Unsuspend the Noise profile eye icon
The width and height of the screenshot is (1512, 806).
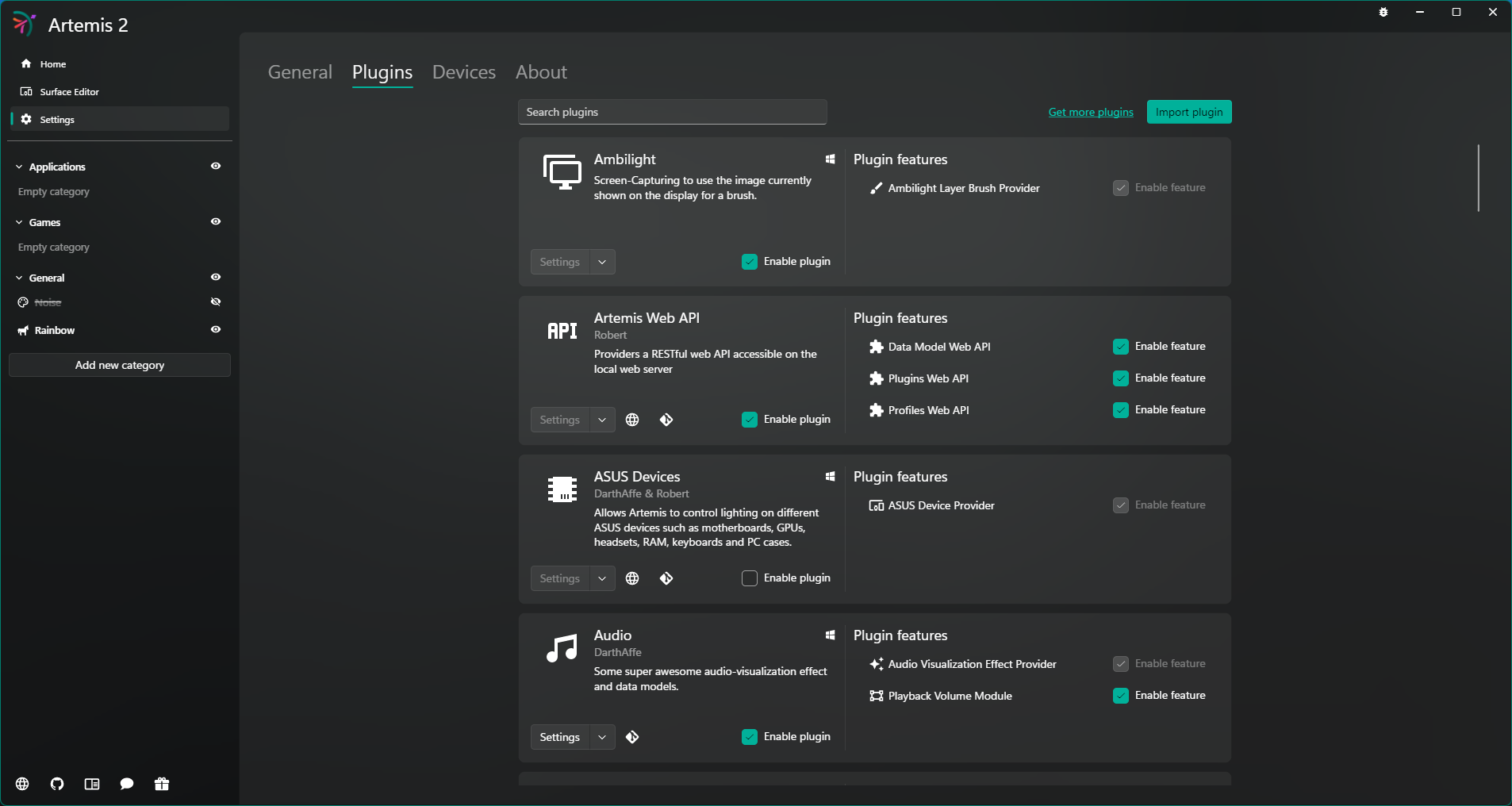216,301
